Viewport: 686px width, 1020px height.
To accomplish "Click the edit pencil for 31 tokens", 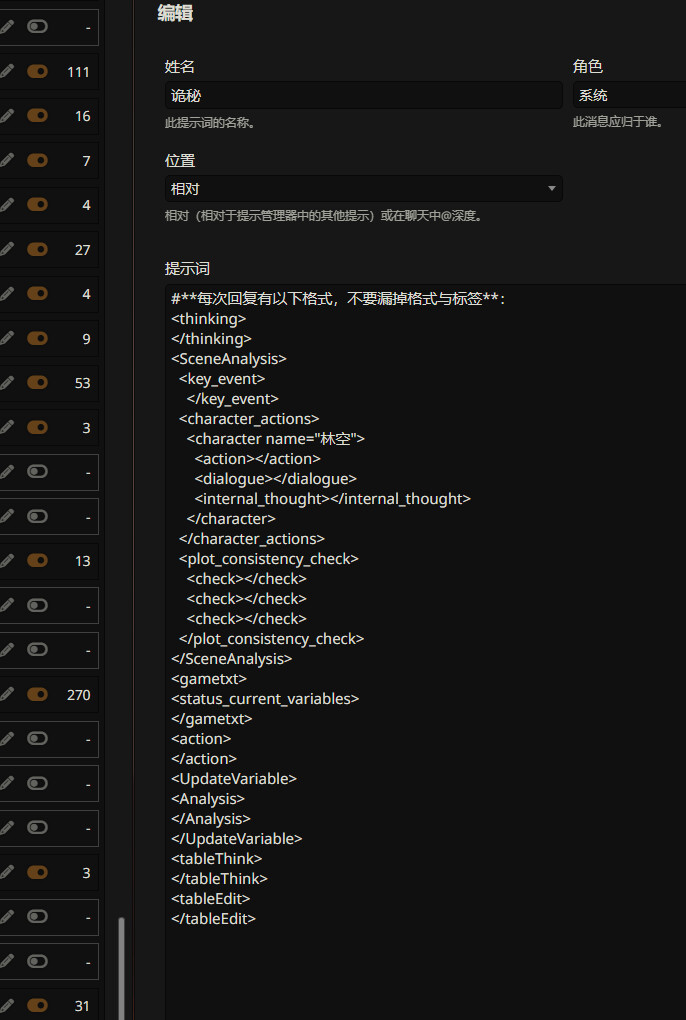I will [x=7, y=1006].
